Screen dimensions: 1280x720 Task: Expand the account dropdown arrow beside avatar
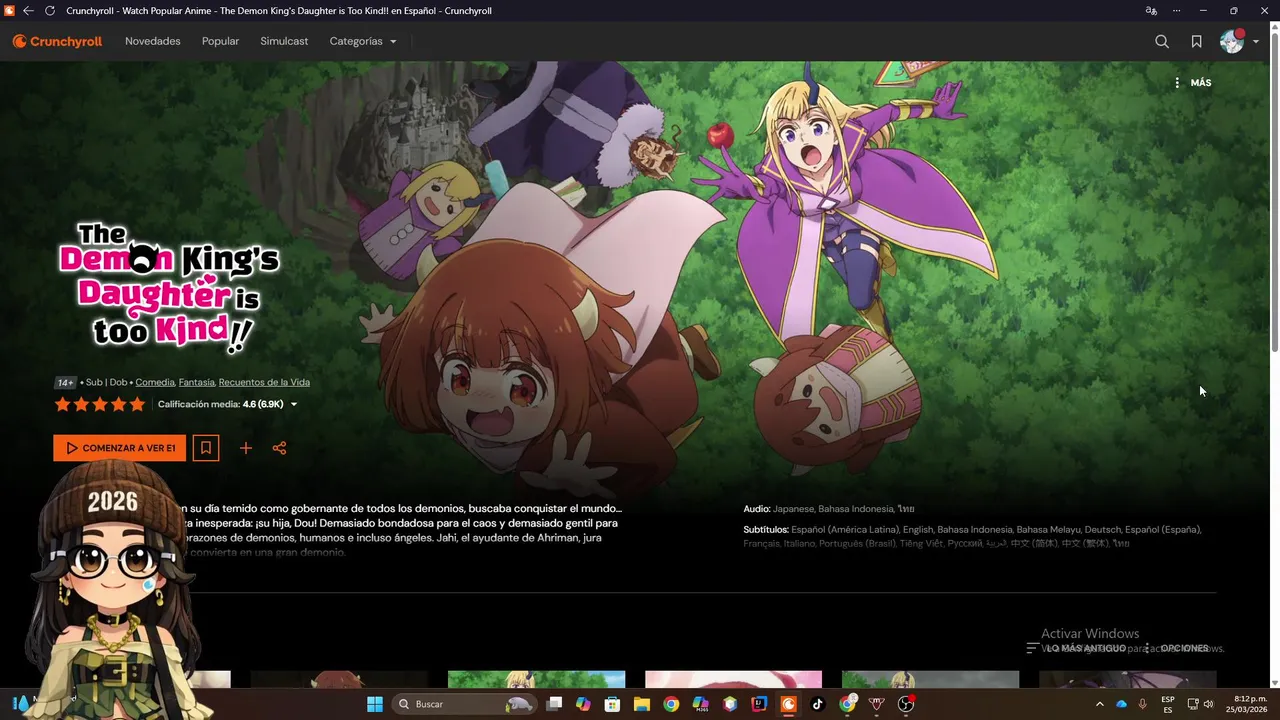click(1256, 42)
